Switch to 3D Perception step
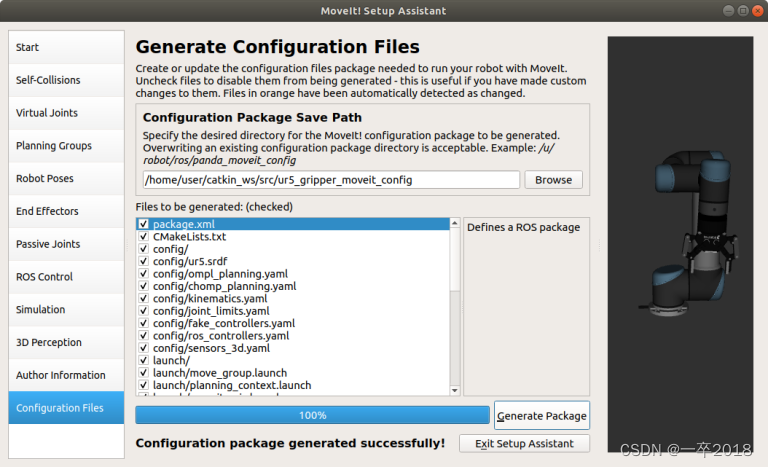 66,343
